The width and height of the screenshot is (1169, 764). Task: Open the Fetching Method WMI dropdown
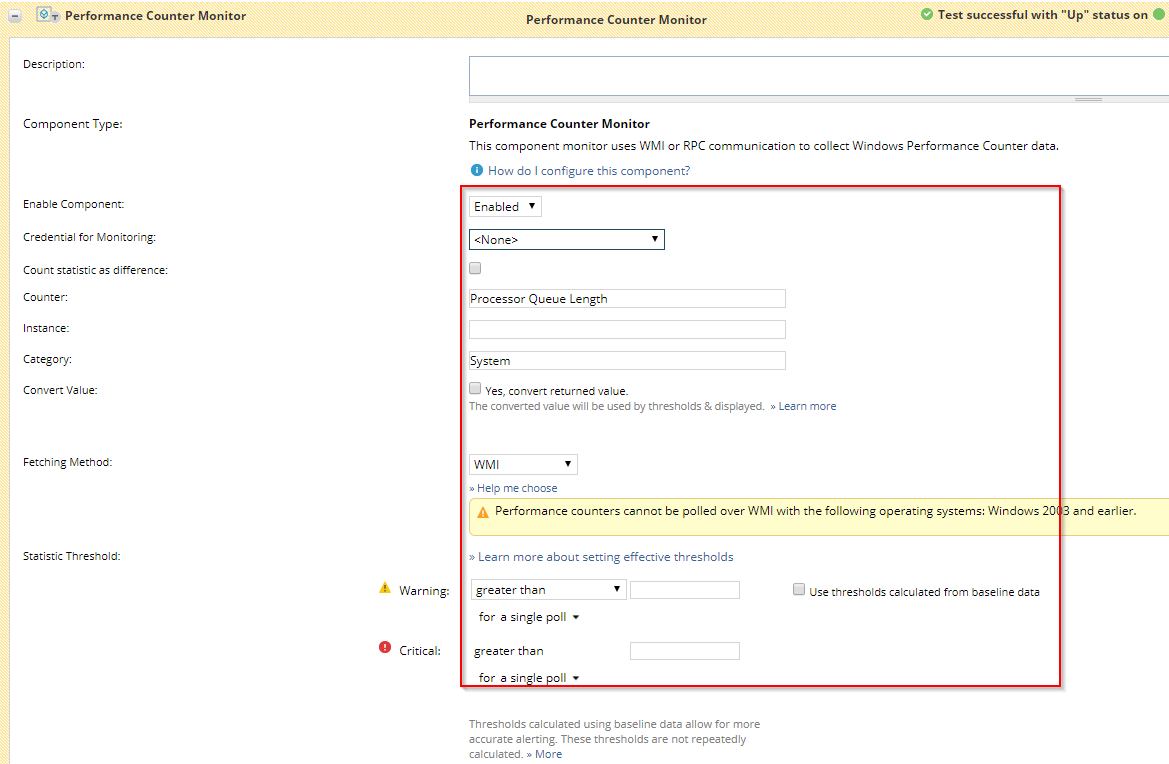(x=523, y=464)
